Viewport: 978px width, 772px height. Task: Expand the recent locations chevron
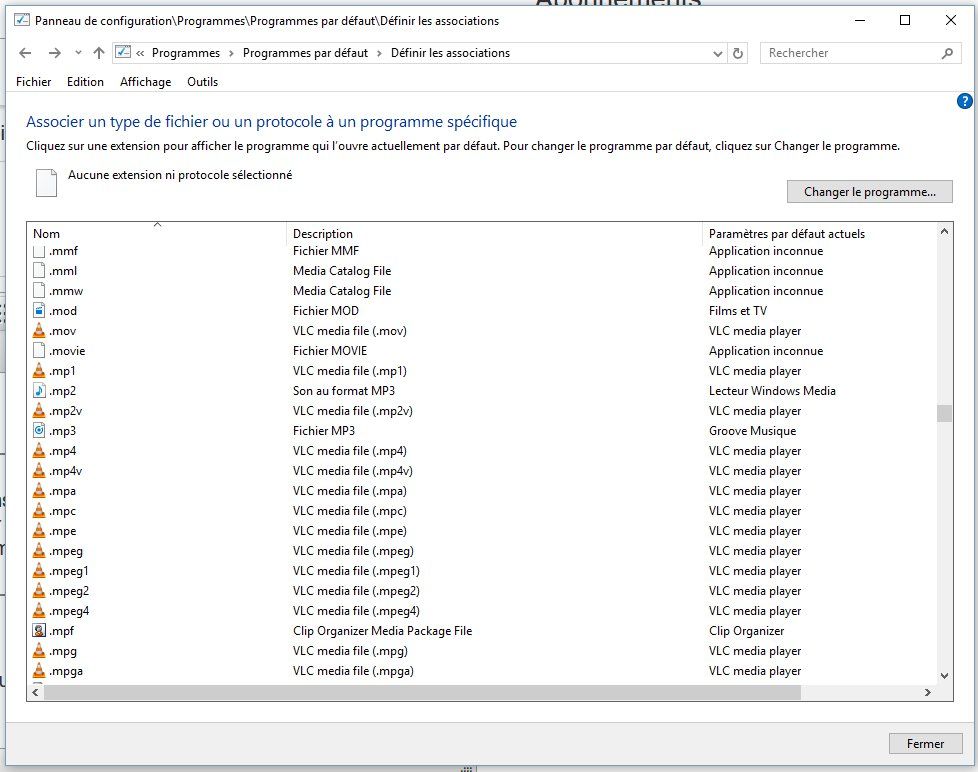[78, 53]
